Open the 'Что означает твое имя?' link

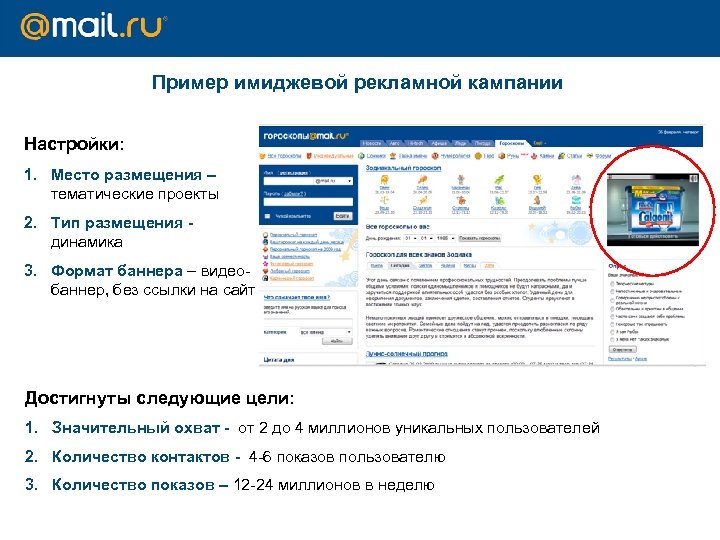click(297, 298)
